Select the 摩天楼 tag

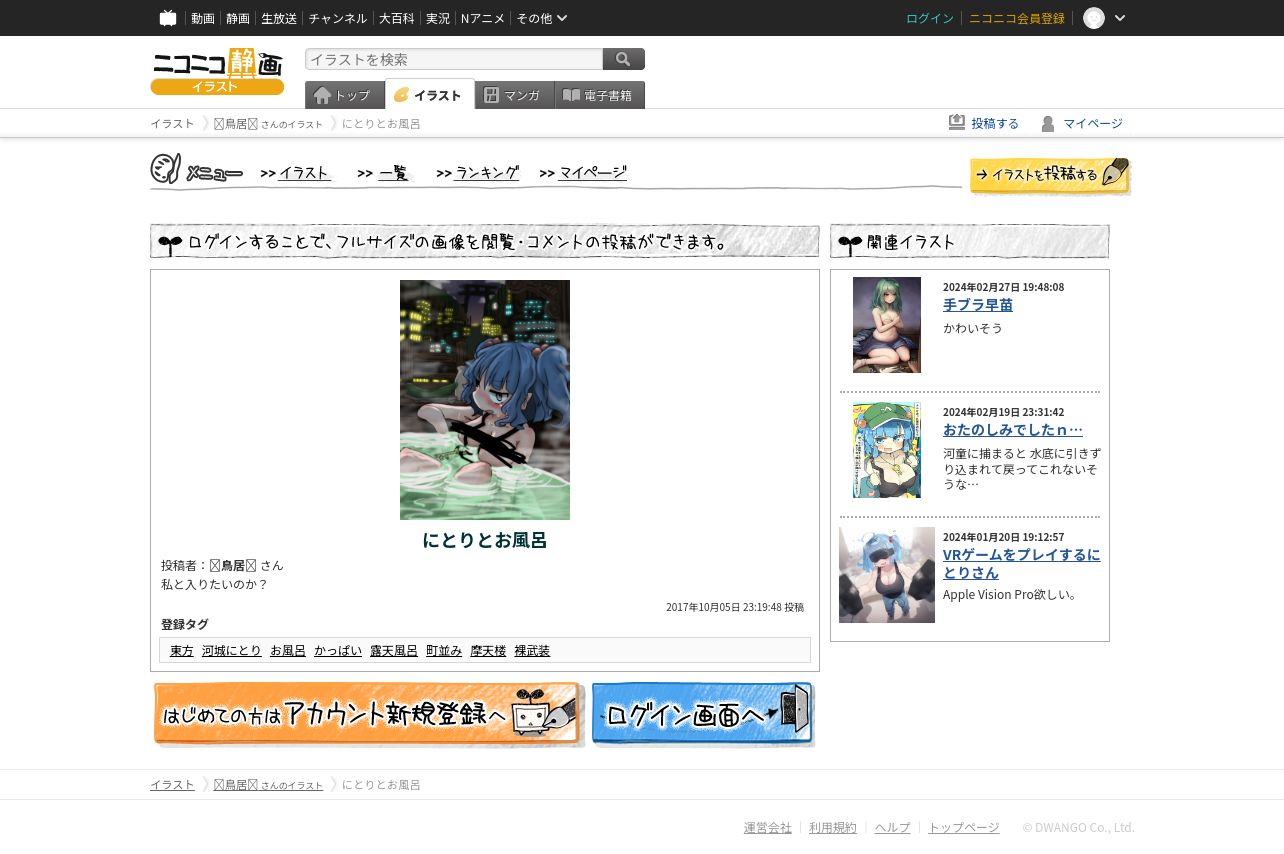[488, 651]
